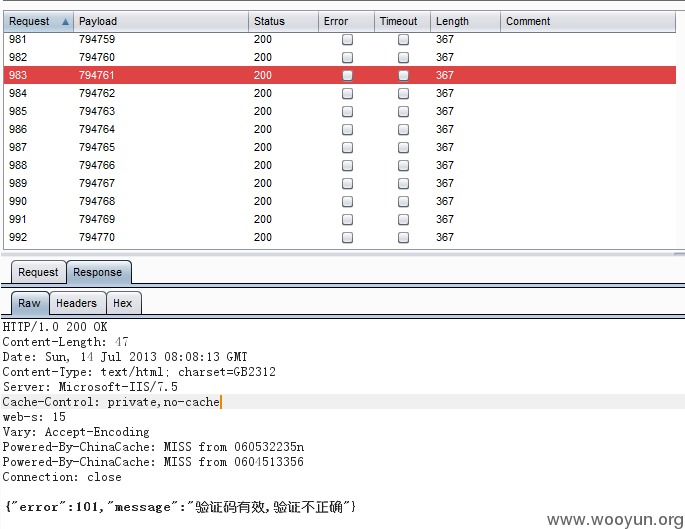Select payload 794759 in row 981

click(x=97, y=39)
